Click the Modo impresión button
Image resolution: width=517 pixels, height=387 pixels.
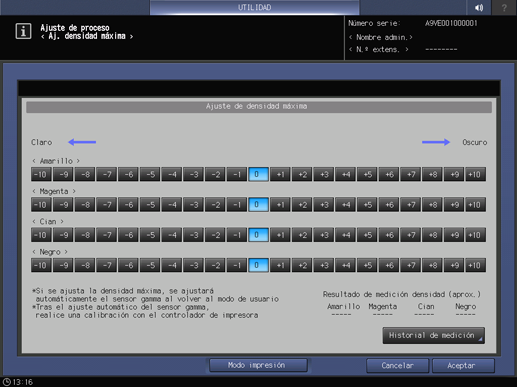pyautogui.click(x=258, y=365)
